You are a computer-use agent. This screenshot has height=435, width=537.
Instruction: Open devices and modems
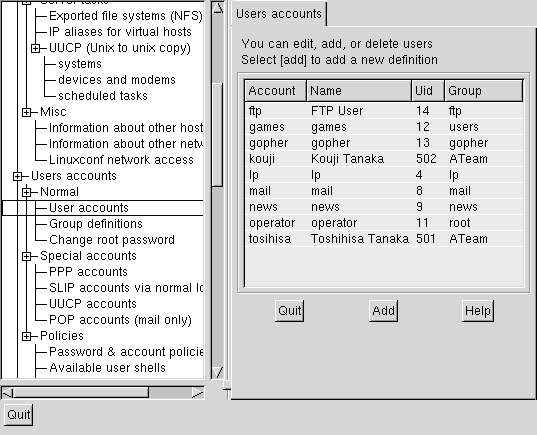click(117, 80)
